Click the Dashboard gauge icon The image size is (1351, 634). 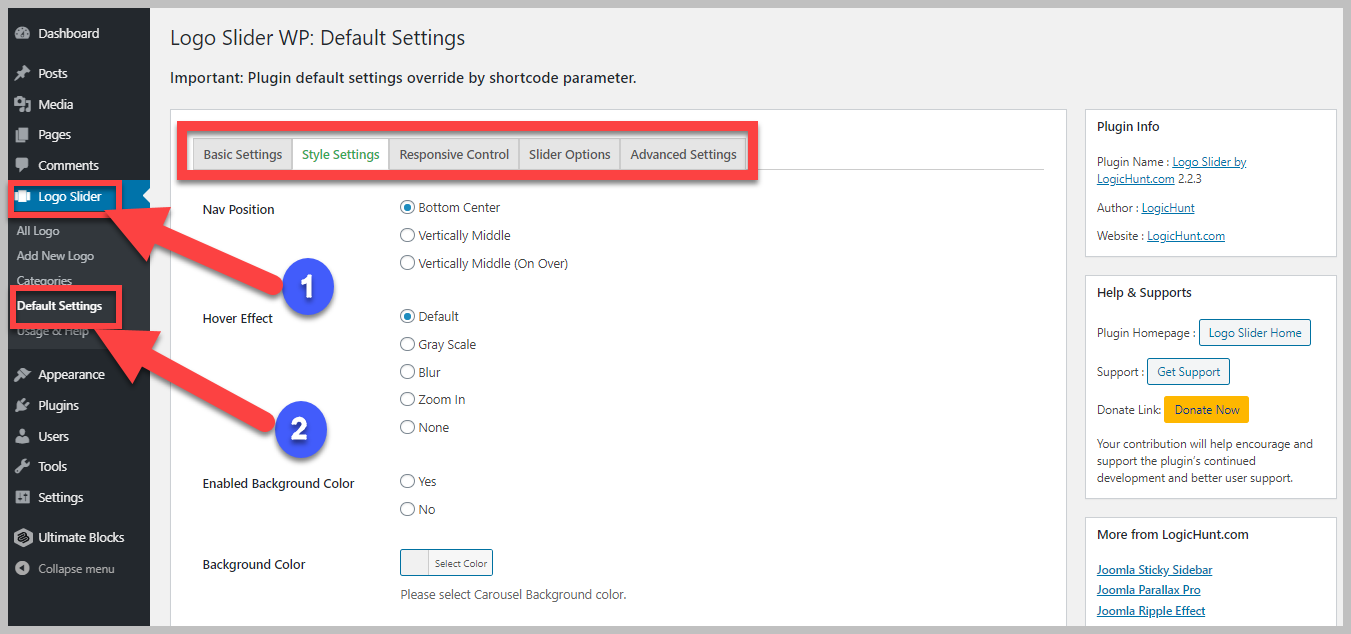tap(23, 33)
